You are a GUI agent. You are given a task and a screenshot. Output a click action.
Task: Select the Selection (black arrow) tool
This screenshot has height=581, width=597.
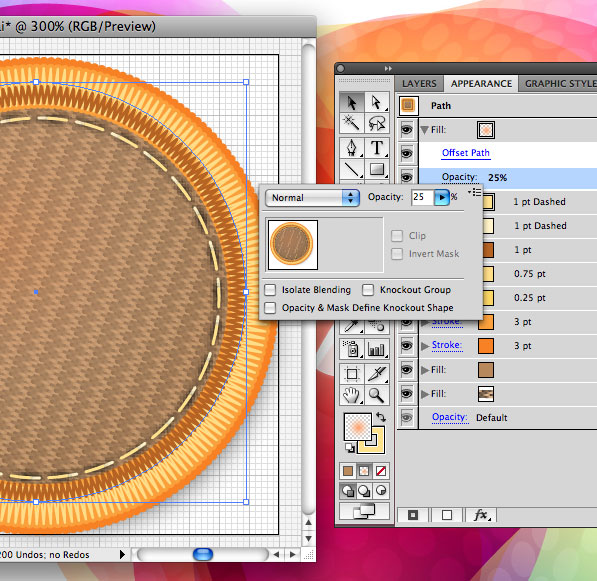(352, 102)
